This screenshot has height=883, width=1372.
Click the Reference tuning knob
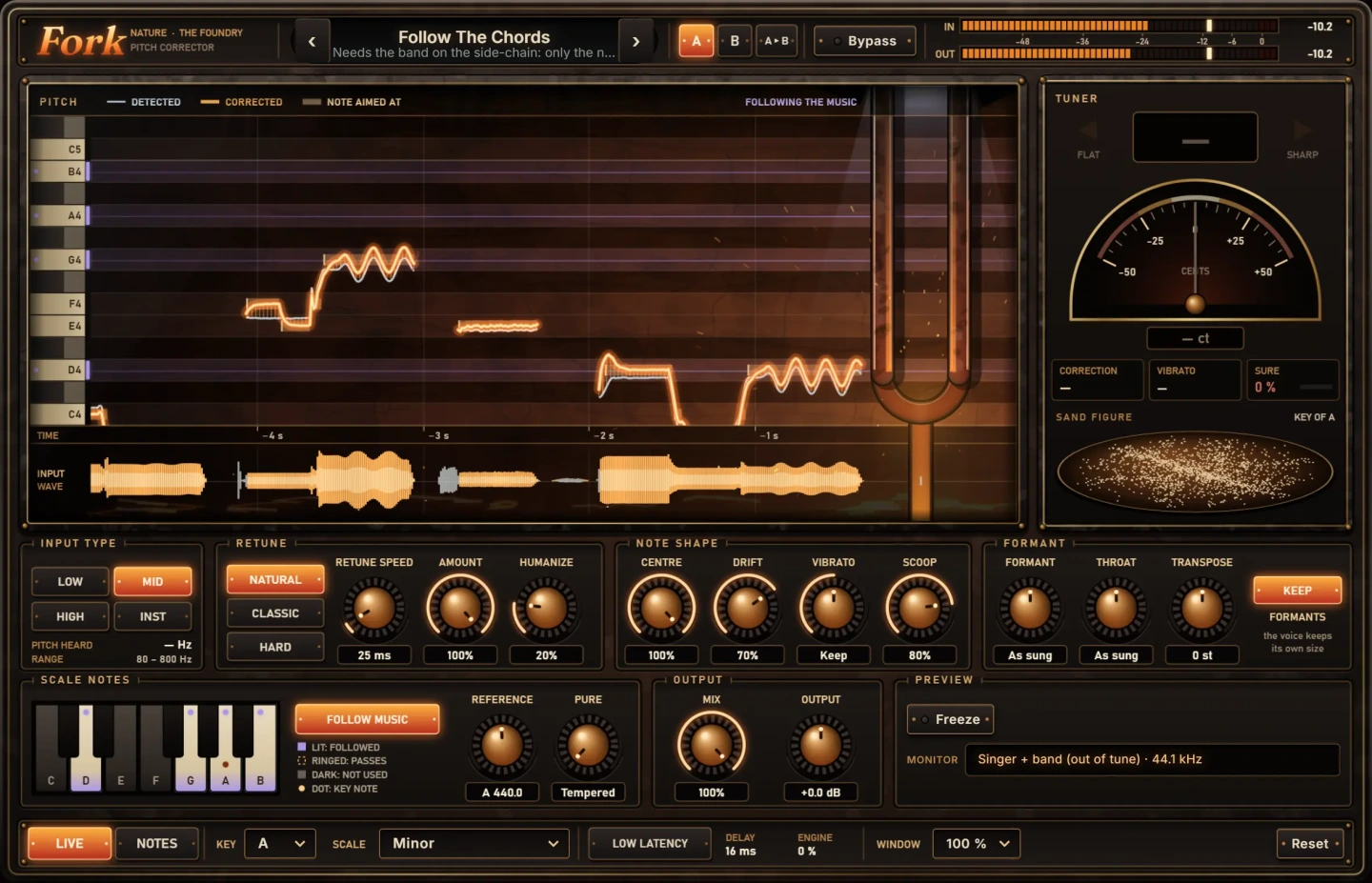(502, 745)
